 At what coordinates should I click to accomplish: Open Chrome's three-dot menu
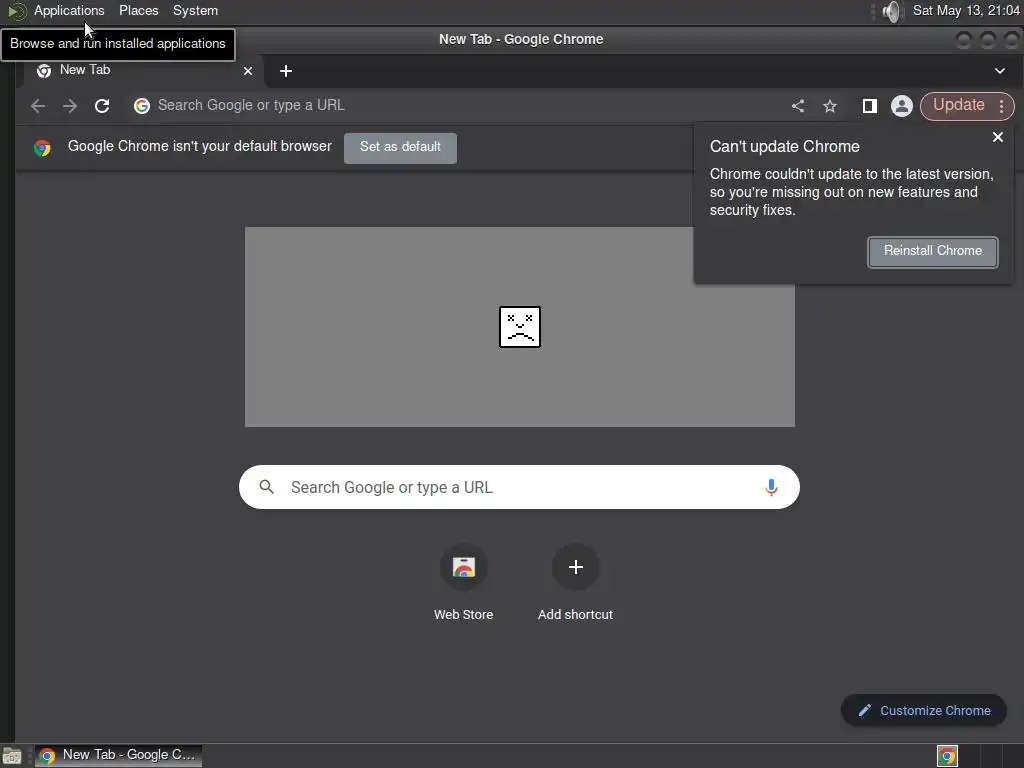click(x=1001, y=106)
